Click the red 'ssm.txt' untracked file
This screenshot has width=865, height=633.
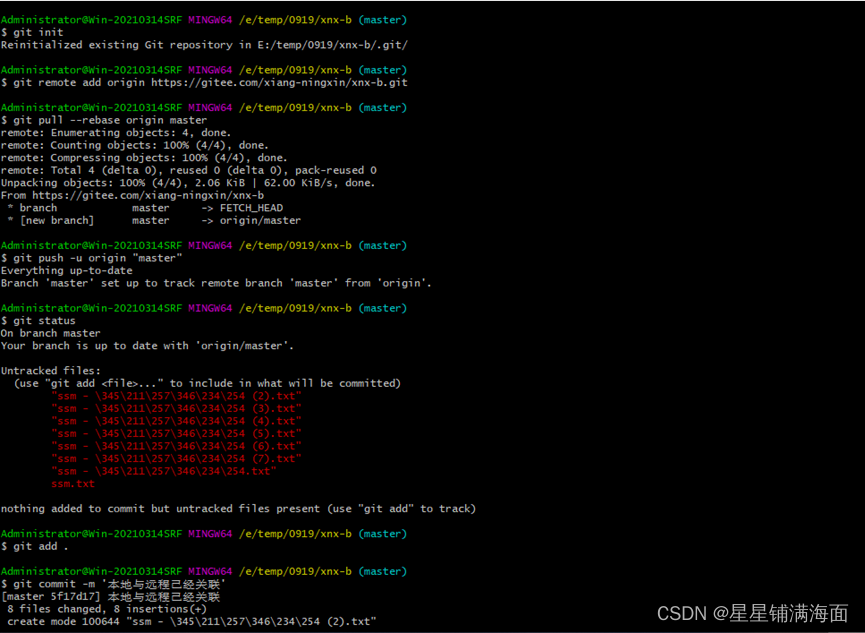[73, 484]
